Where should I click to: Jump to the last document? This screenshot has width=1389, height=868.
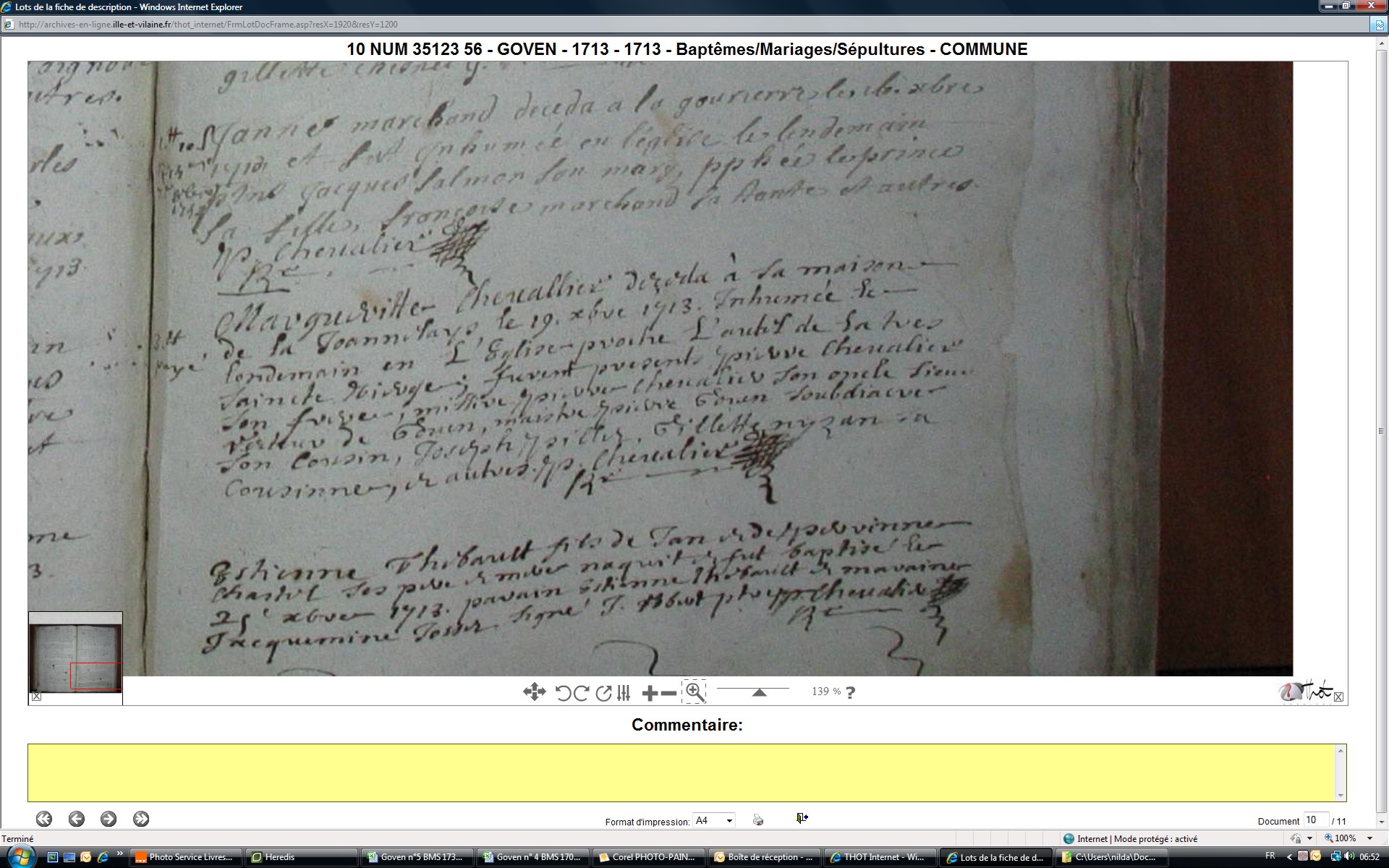click(x=141, y=819)
